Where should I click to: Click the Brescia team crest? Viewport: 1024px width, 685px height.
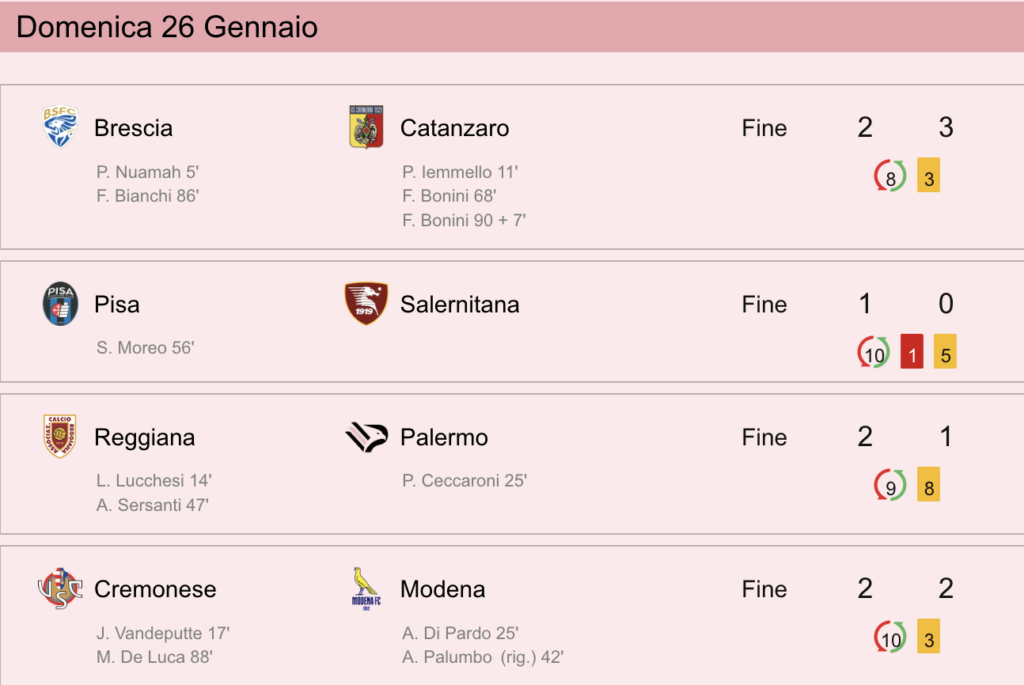coord(60,127)
